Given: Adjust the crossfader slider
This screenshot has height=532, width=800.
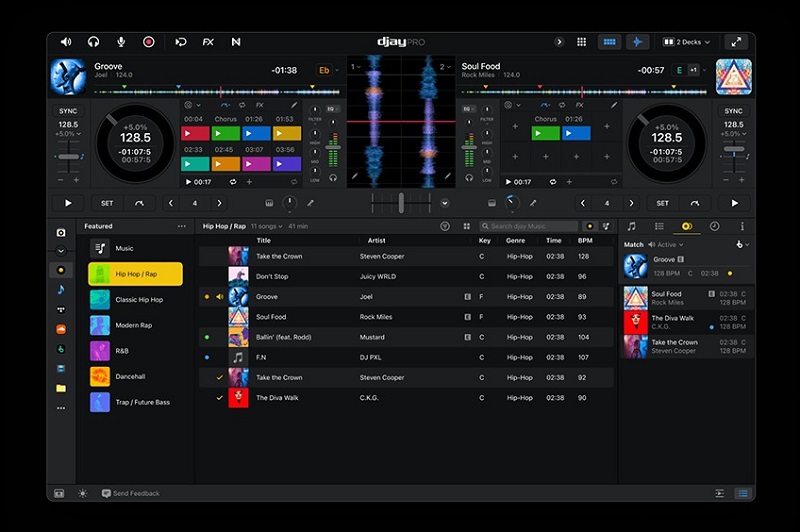Looking at the screenshot, I should click(401, 203).
